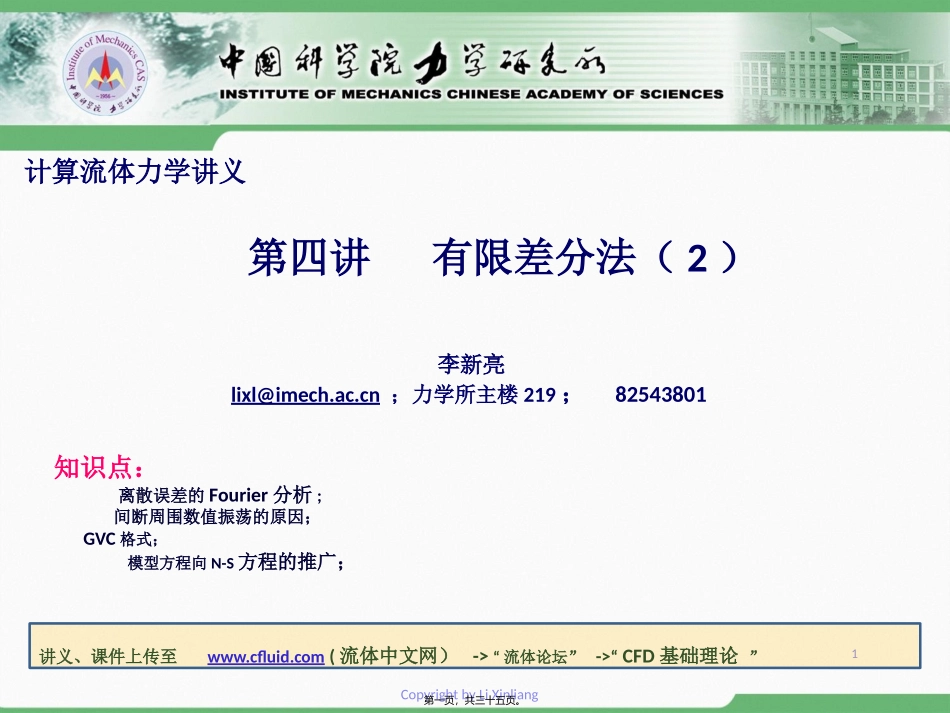The width and height of the screenshot is (950, 713).
Task: Select the 离散误差的 Fourier 分析 bullet
Action: 221,495
